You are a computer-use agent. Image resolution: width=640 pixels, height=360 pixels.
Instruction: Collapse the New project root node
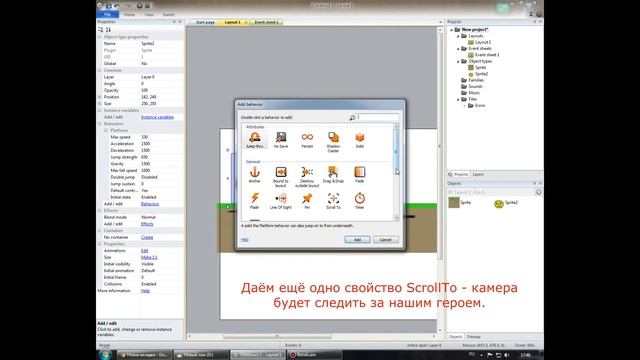pos(452,30)
